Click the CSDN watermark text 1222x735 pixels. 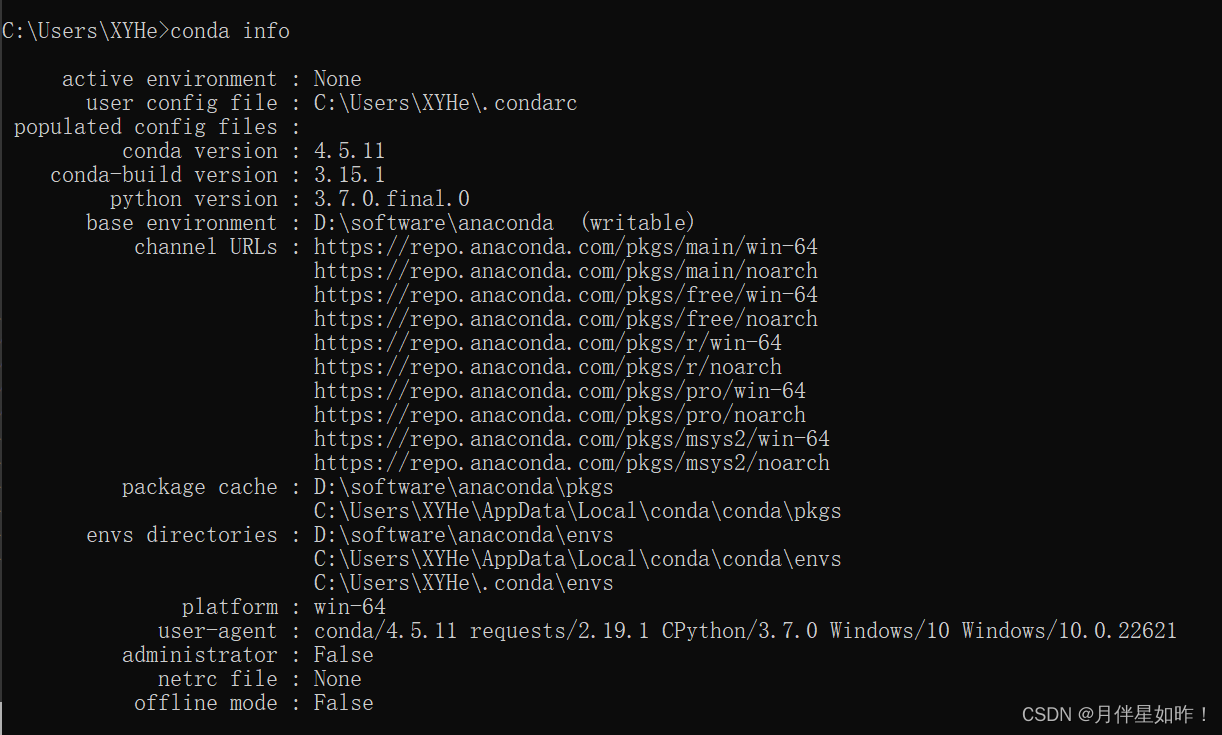coord(1116,714)
